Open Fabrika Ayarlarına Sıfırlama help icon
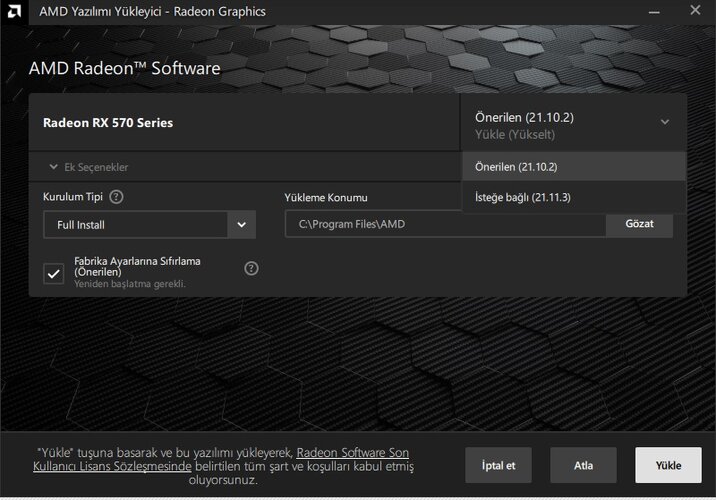 click(x=251, y=268)
